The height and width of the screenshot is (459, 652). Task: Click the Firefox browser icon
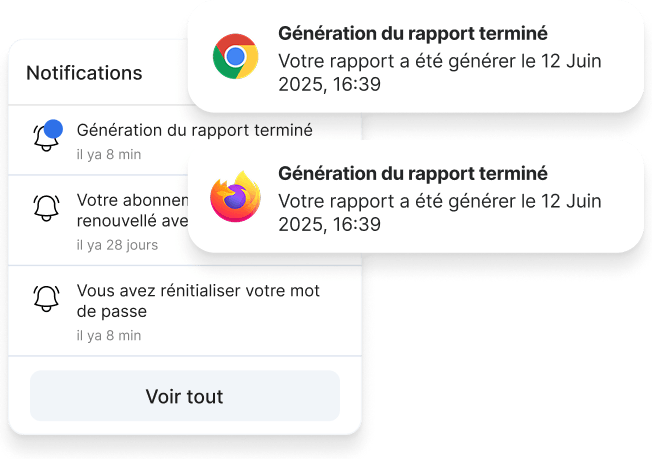[236, 197]
